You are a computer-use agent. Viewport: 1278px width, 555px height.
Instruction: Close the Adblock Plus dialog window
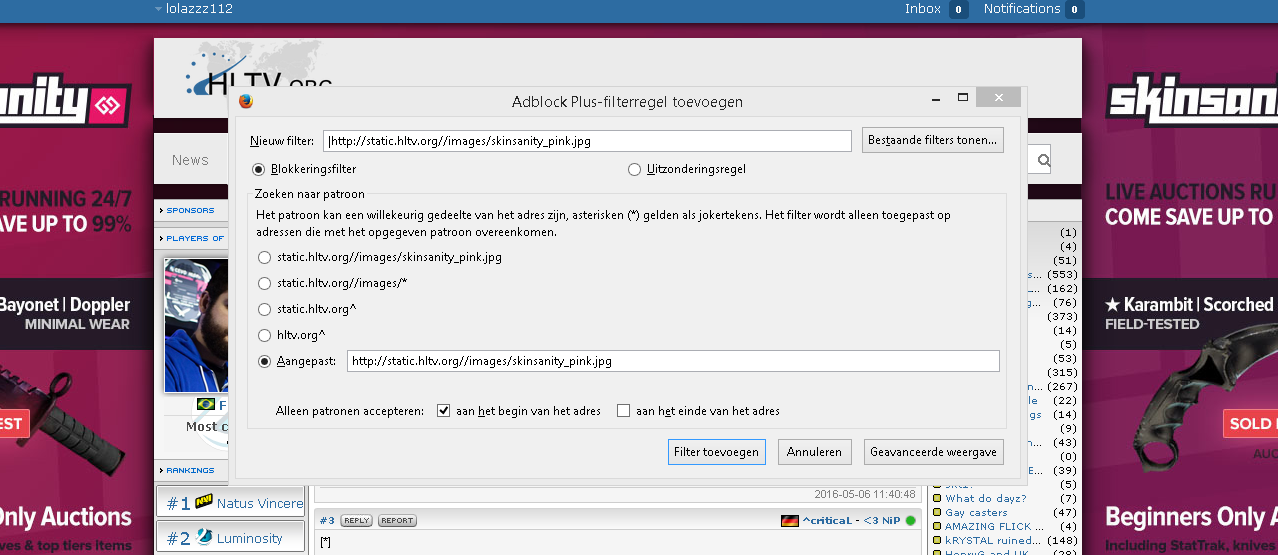998,97
